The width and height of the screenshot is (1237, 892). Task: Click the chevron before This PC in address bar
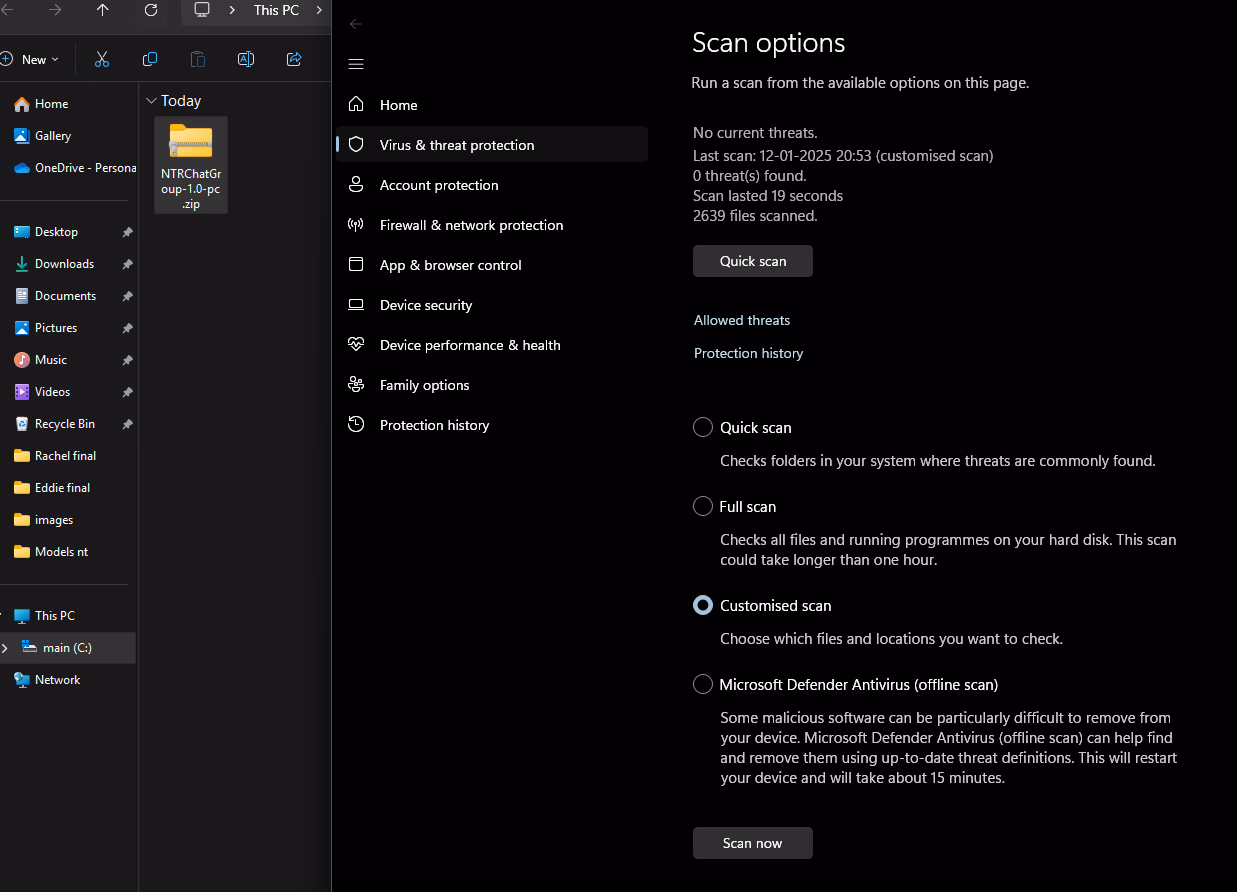[232, 10]
